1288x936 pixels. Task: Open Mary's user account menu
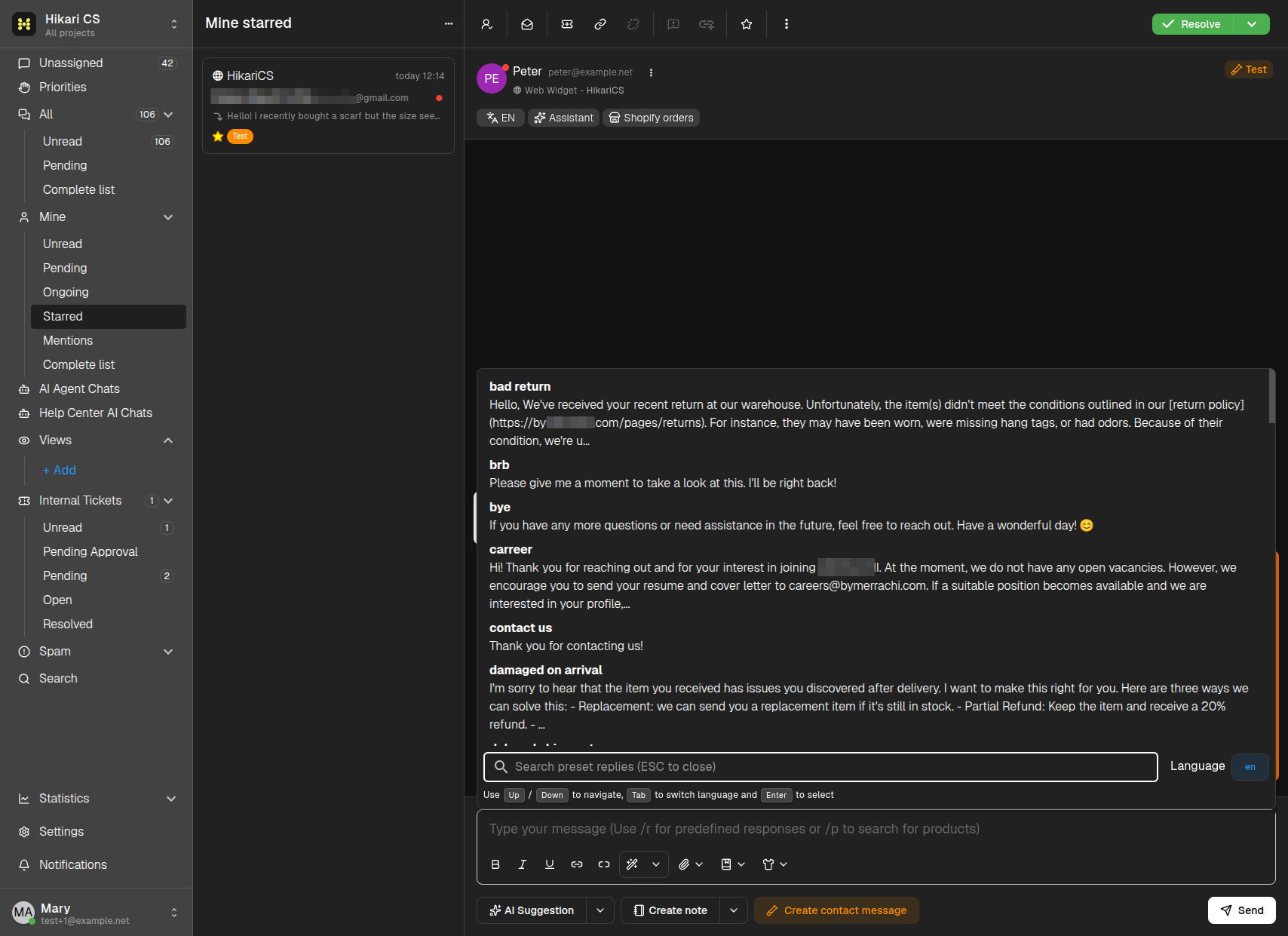click(97, 913)
